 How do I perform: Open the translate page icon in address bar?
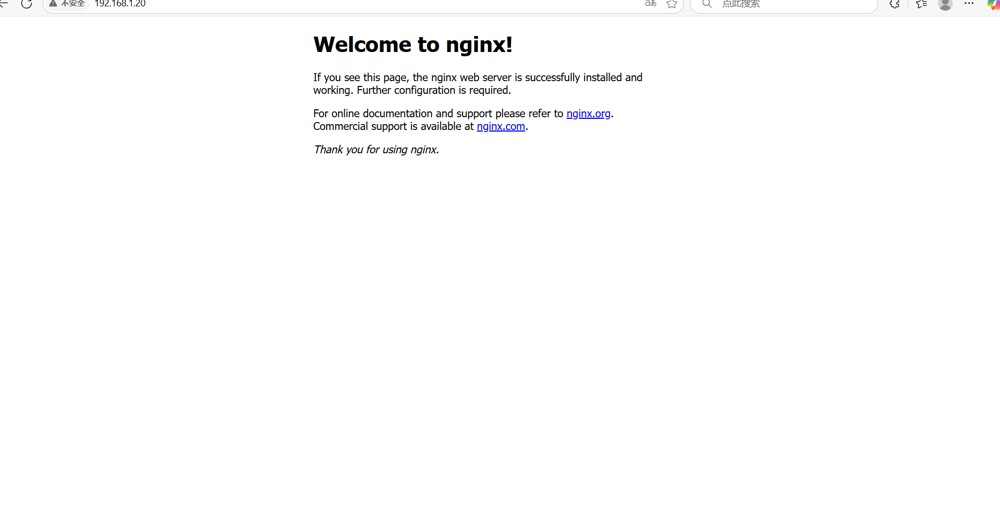click(651, 4)
